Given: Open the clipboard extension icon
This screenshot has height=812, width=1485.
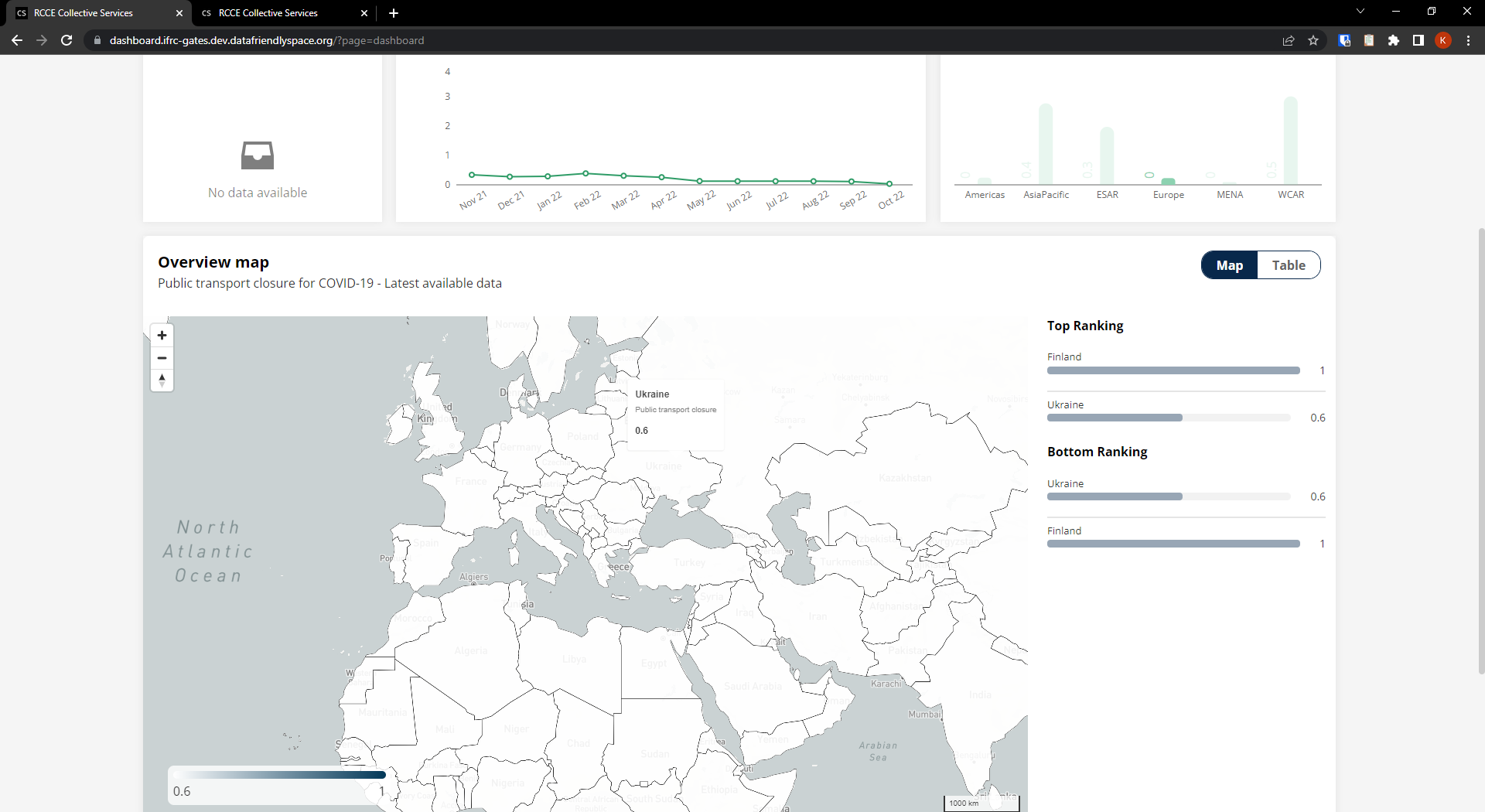Looking at the screenshot, I should coord(1369,40).
